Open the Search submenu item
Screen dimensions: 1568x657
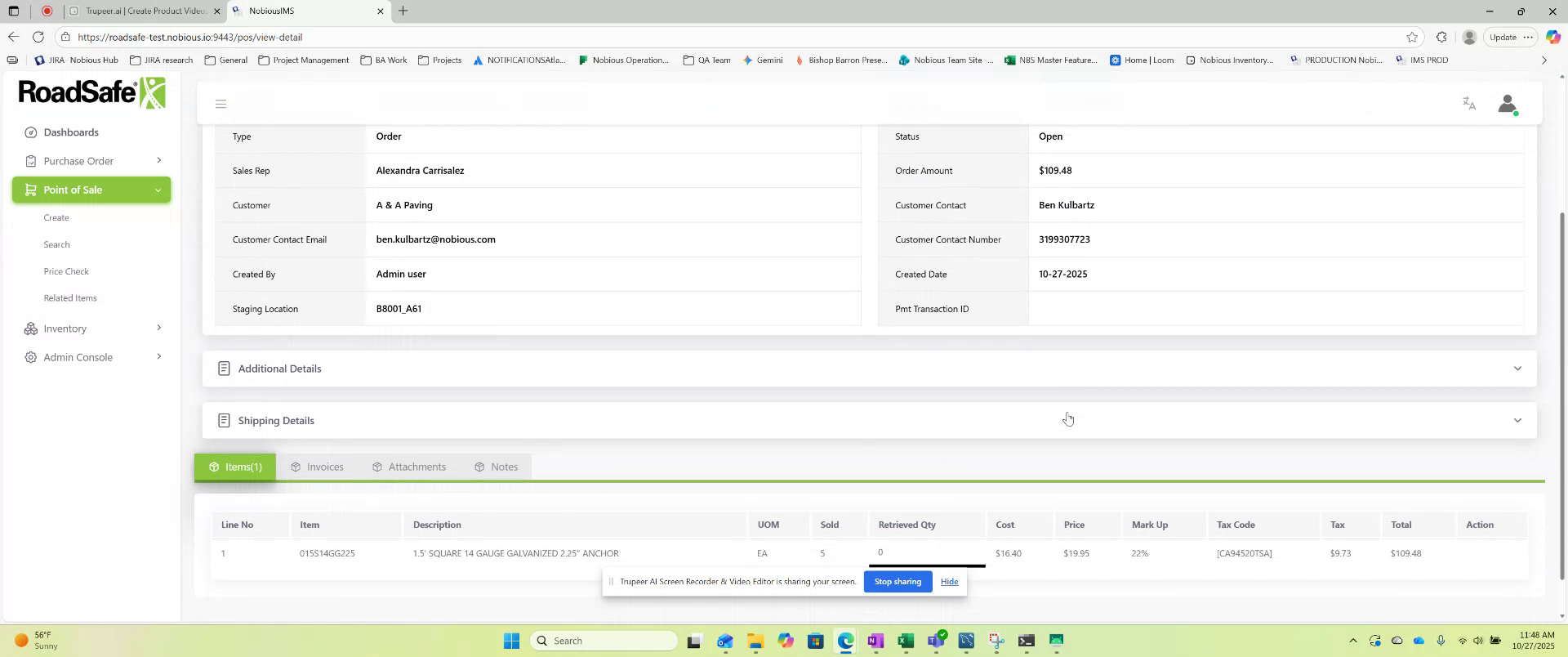pos(56,245)
